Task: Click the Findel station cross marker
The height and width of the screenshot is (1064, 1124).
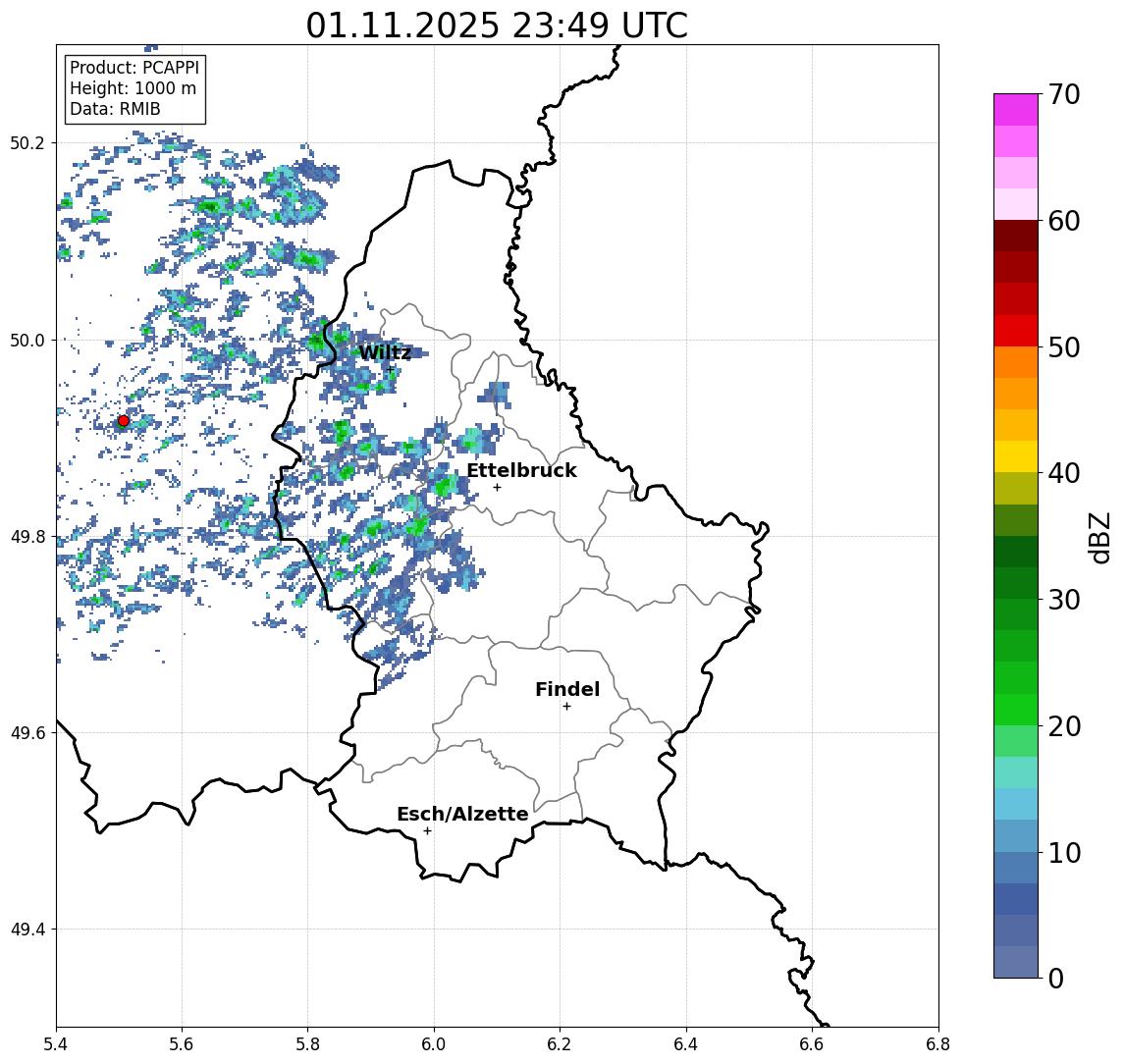Action: 566,707
